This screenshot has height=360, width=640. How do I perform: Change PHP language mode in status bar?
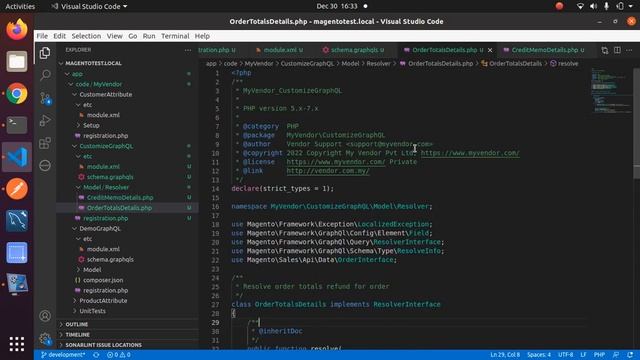(599, 355)
